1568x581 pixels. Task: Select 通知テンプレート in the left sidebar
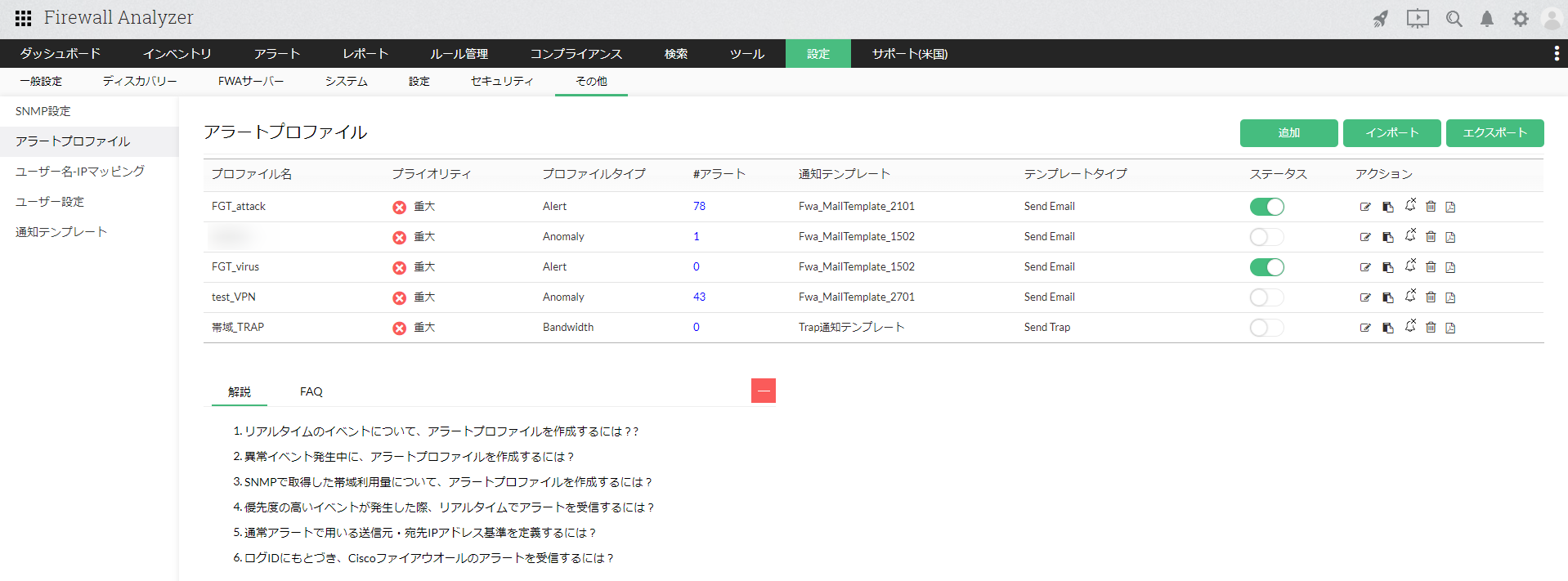tap(61, 232)
